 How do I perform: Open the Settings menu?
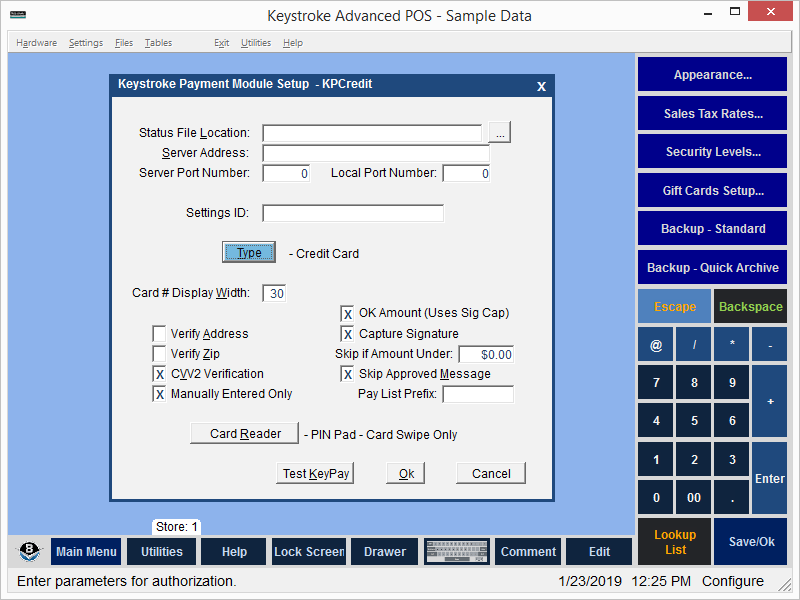(x=85, y=42)
